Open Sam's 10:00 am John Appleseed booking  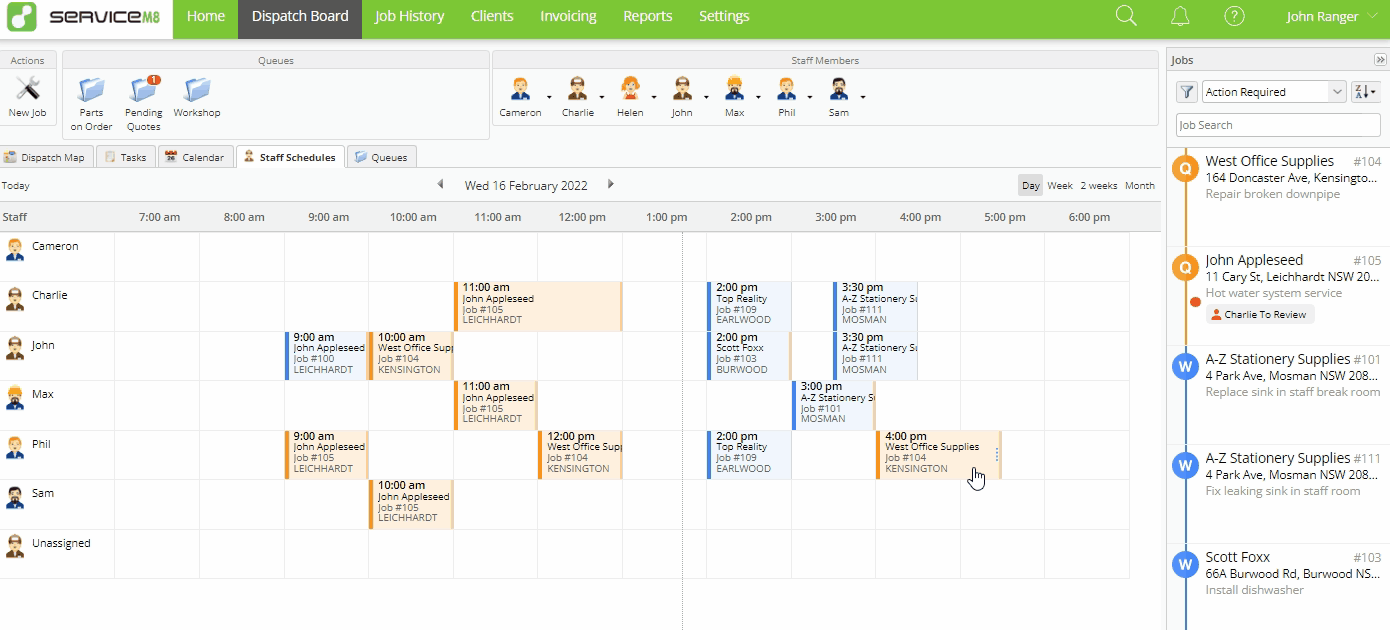tap(411, 504)
